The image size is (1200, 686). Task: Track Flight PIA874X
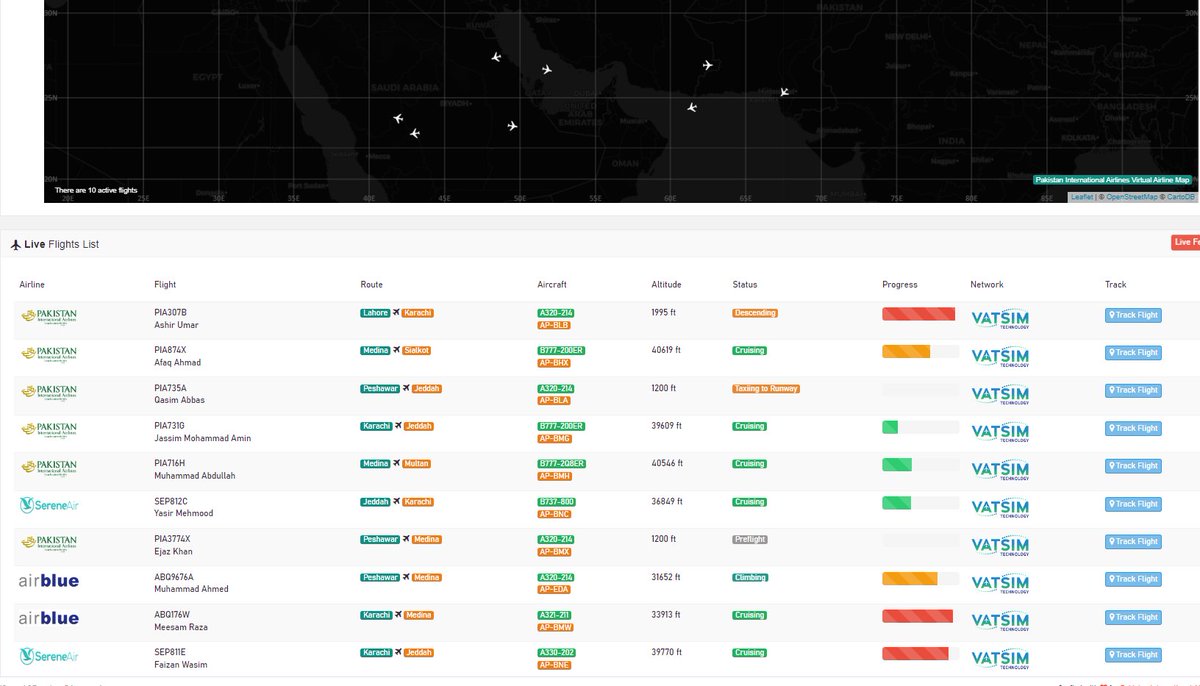point(1133,352)
